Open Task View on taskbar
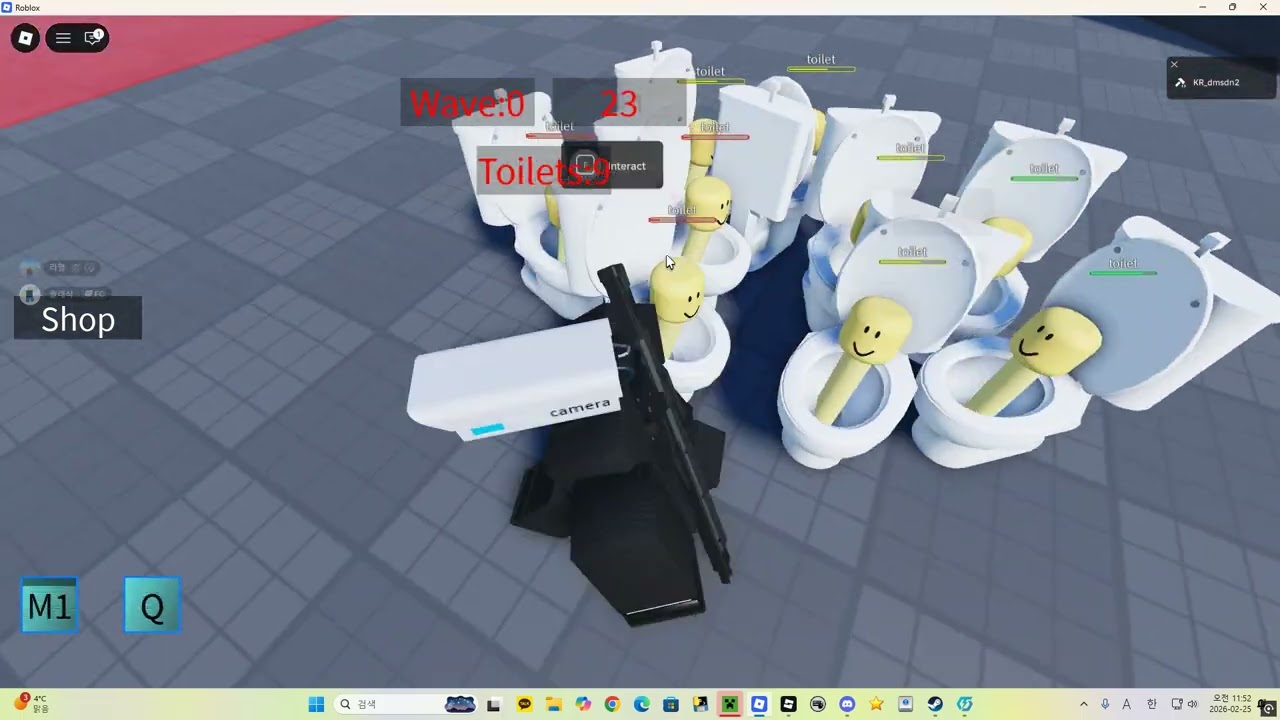 click(493, 705)
